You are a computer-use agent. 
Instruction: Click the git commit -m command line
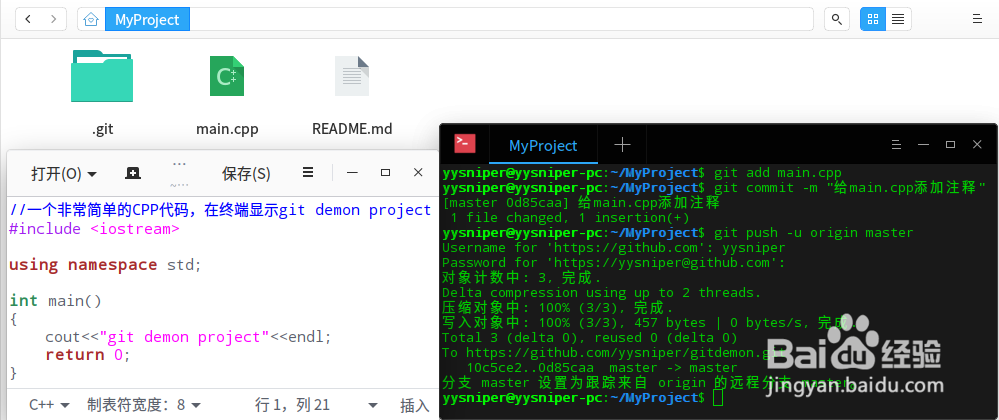714,188
